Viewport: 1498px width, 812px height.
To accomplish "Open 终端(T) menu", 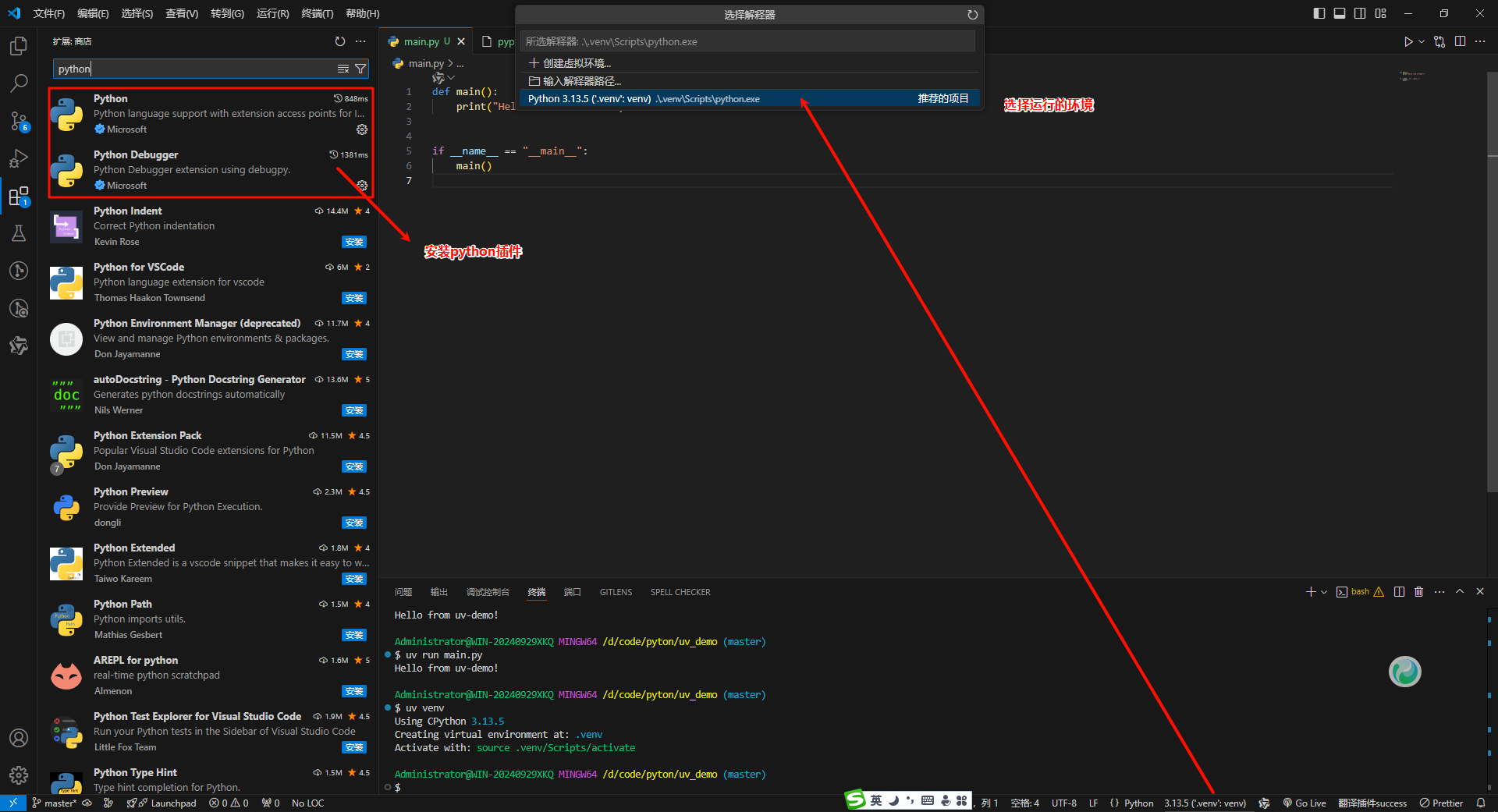I will (318, 13).
